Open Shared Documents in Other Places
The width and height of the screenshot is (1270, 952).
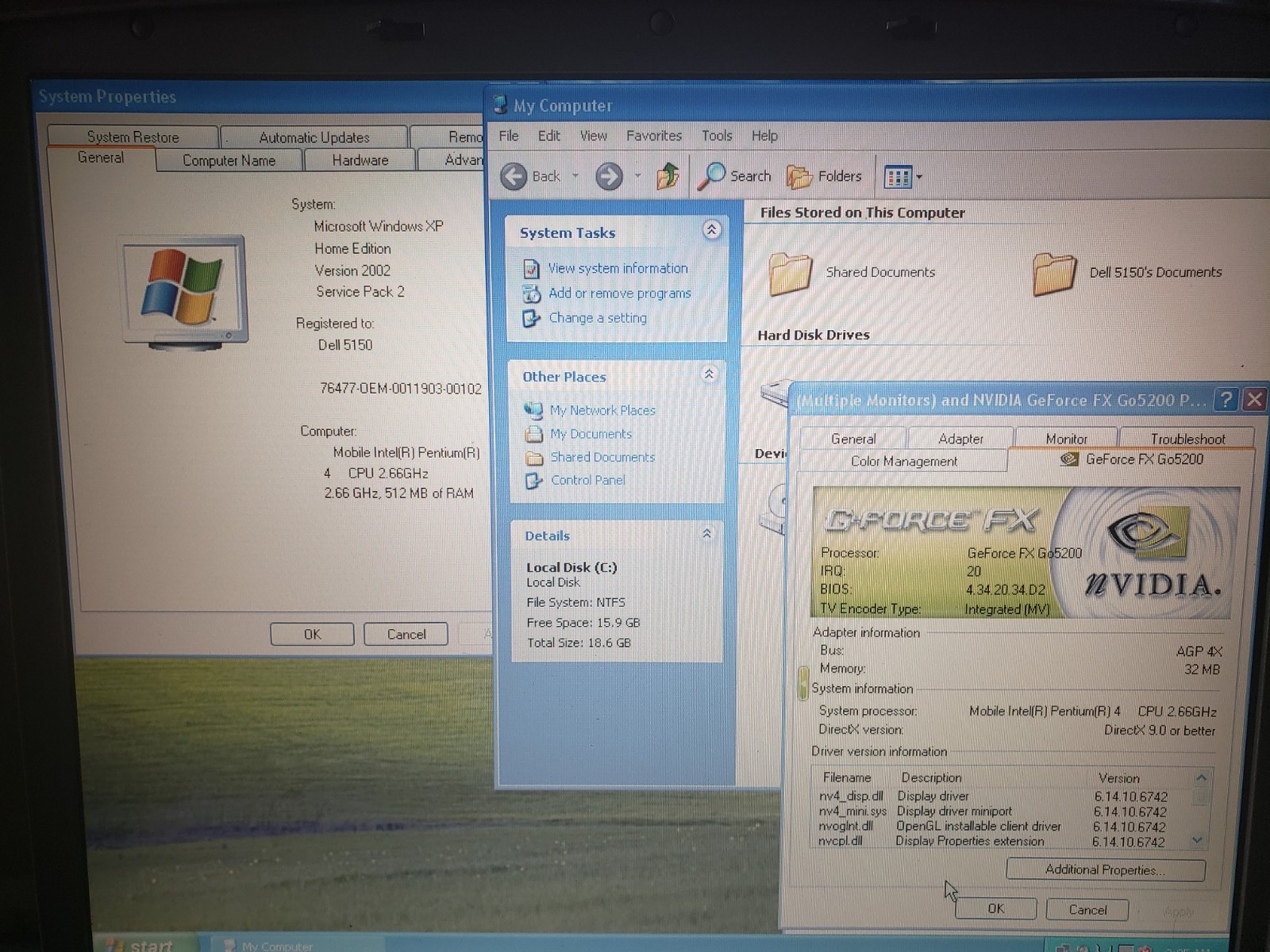click(602, 457)
